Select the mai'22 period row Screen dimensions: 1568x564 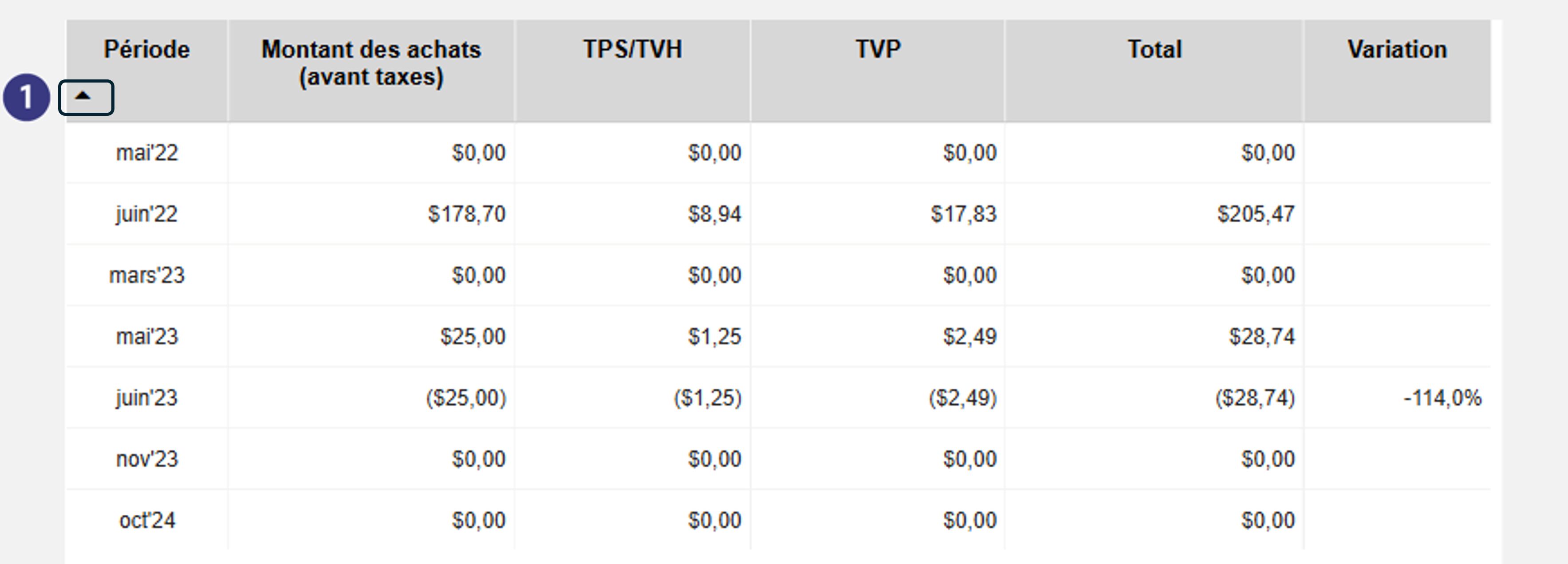[778, 152]
